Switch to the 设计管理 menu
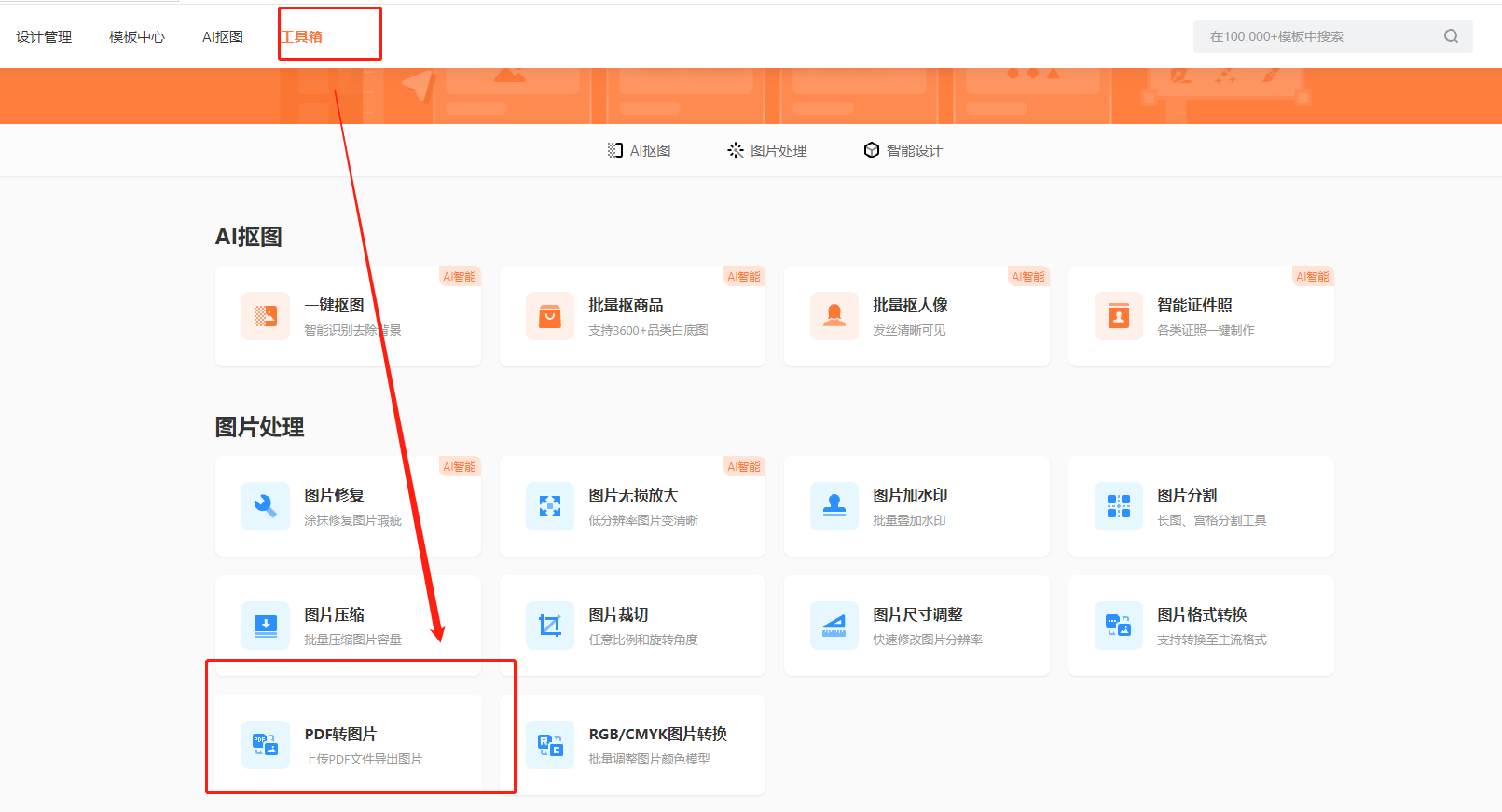 44,37
